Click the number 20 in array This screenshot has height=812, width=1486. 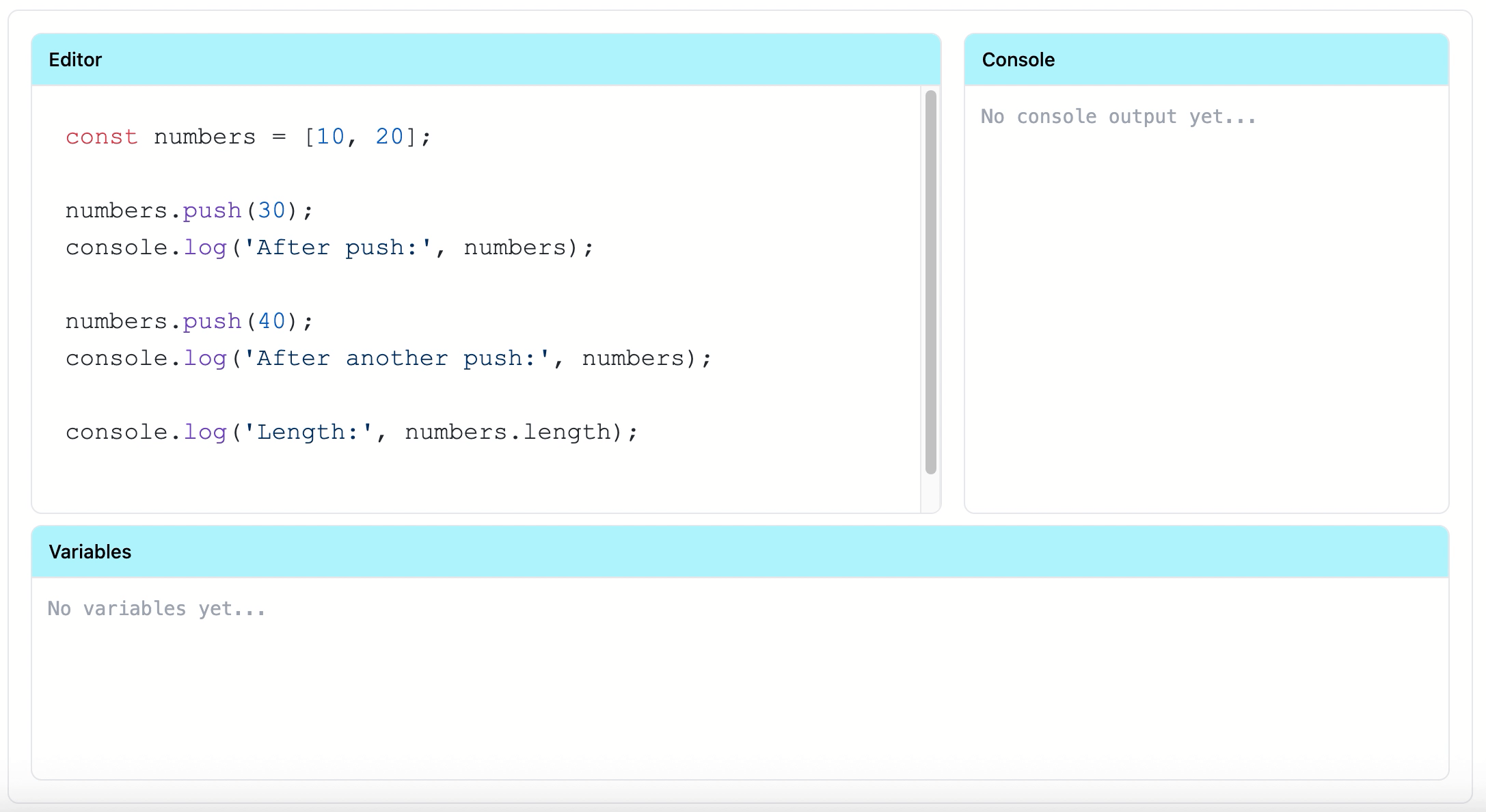(390, 137)
